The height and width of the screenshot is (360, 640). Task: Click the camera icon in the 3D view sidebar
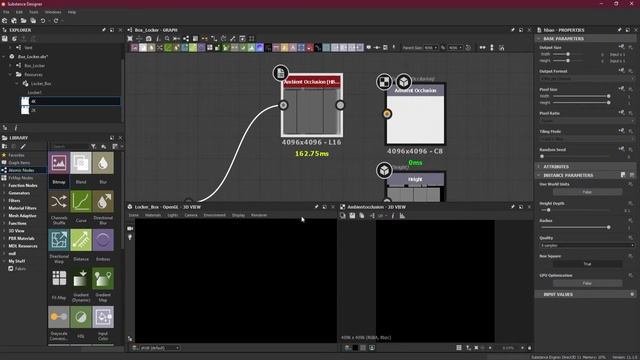point(130,229)
